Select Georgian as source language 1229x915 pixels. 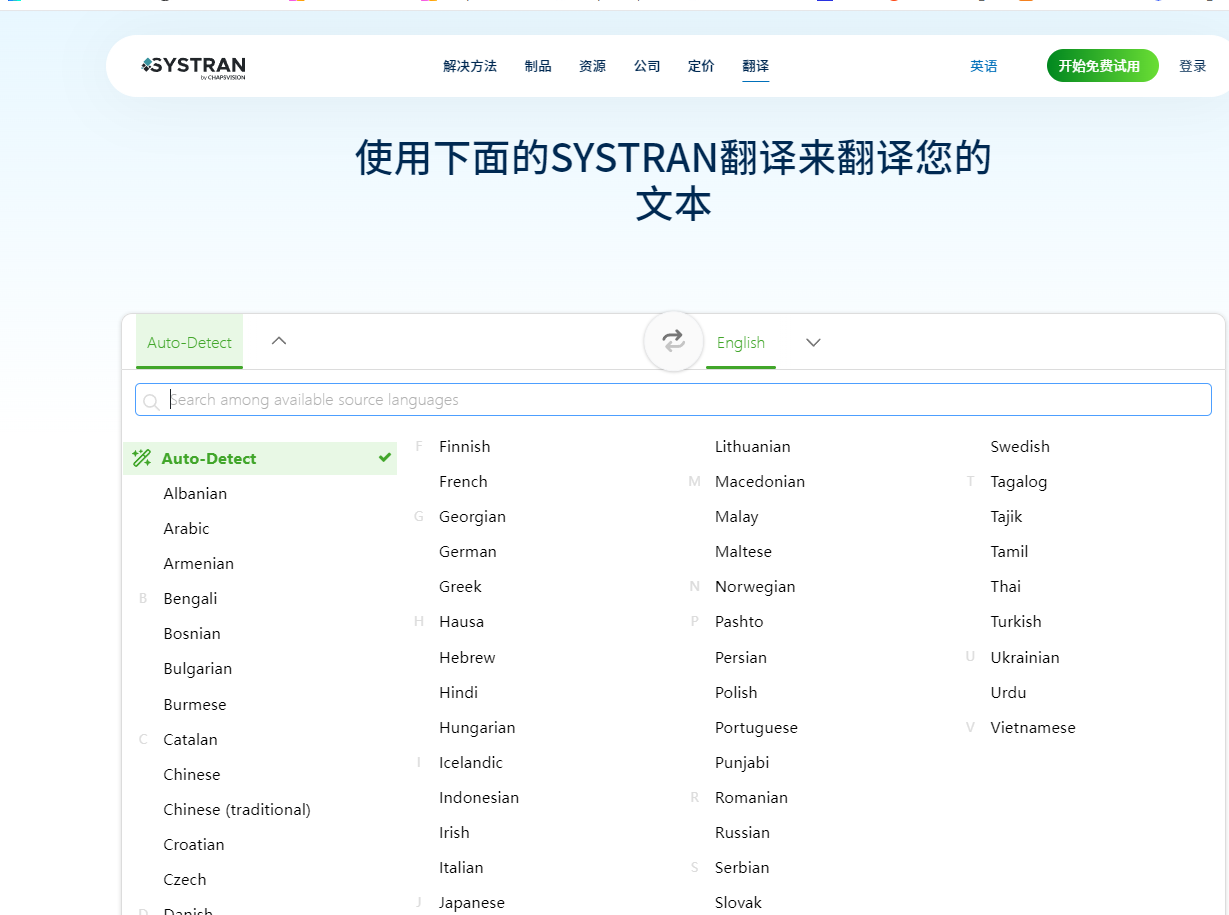click(472, 516)
